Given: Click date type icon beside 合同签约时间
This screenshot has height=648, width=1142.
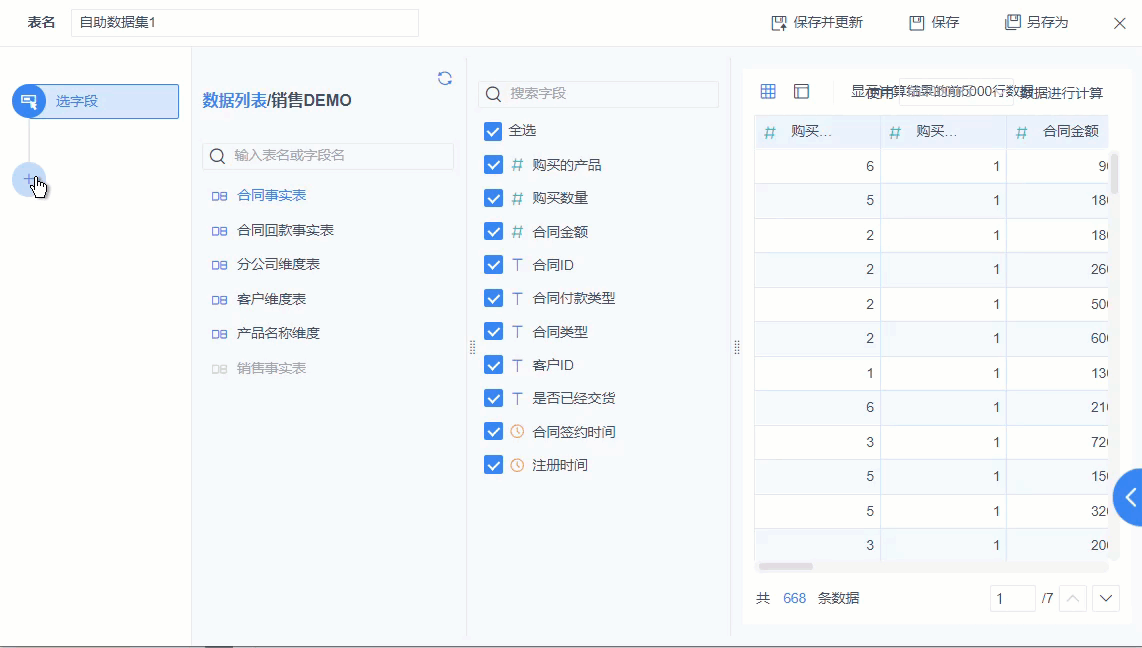Looking at the screenshot, I should click(x=517, y=432).
